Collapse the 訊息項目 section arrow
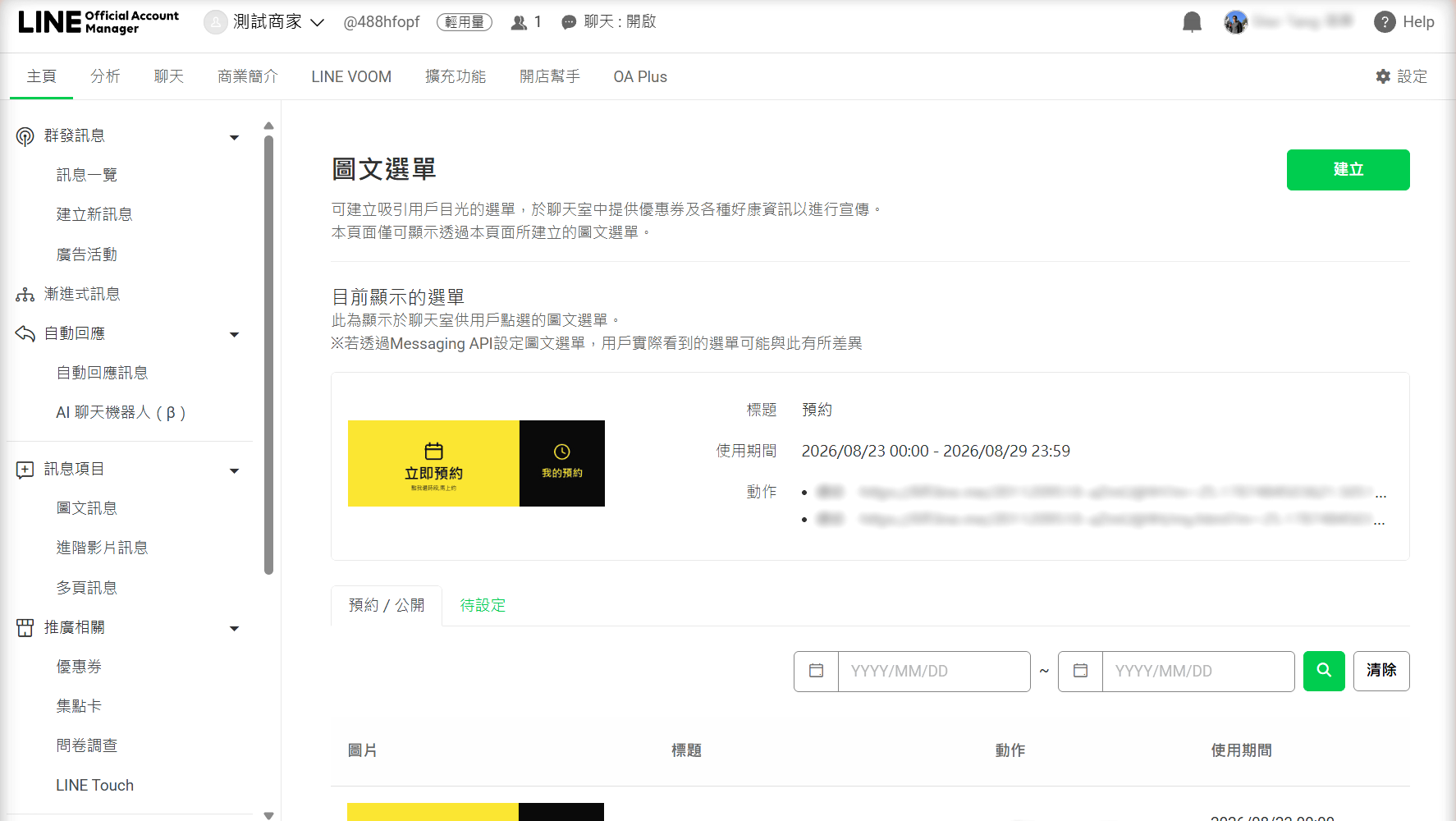 [x=235, y=470]
